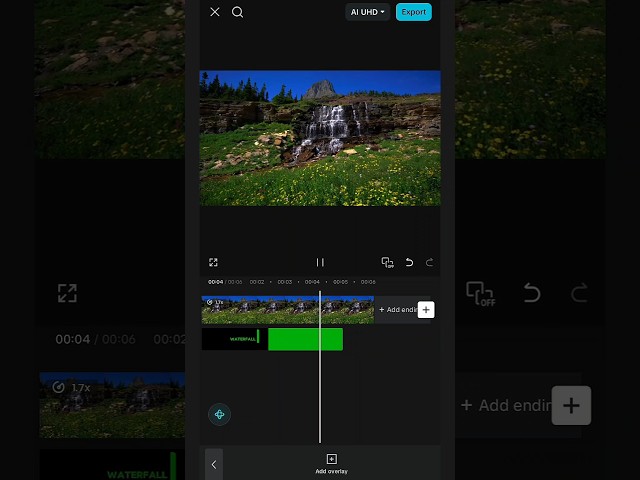Select the green overlay clip

tap(305, 339)
